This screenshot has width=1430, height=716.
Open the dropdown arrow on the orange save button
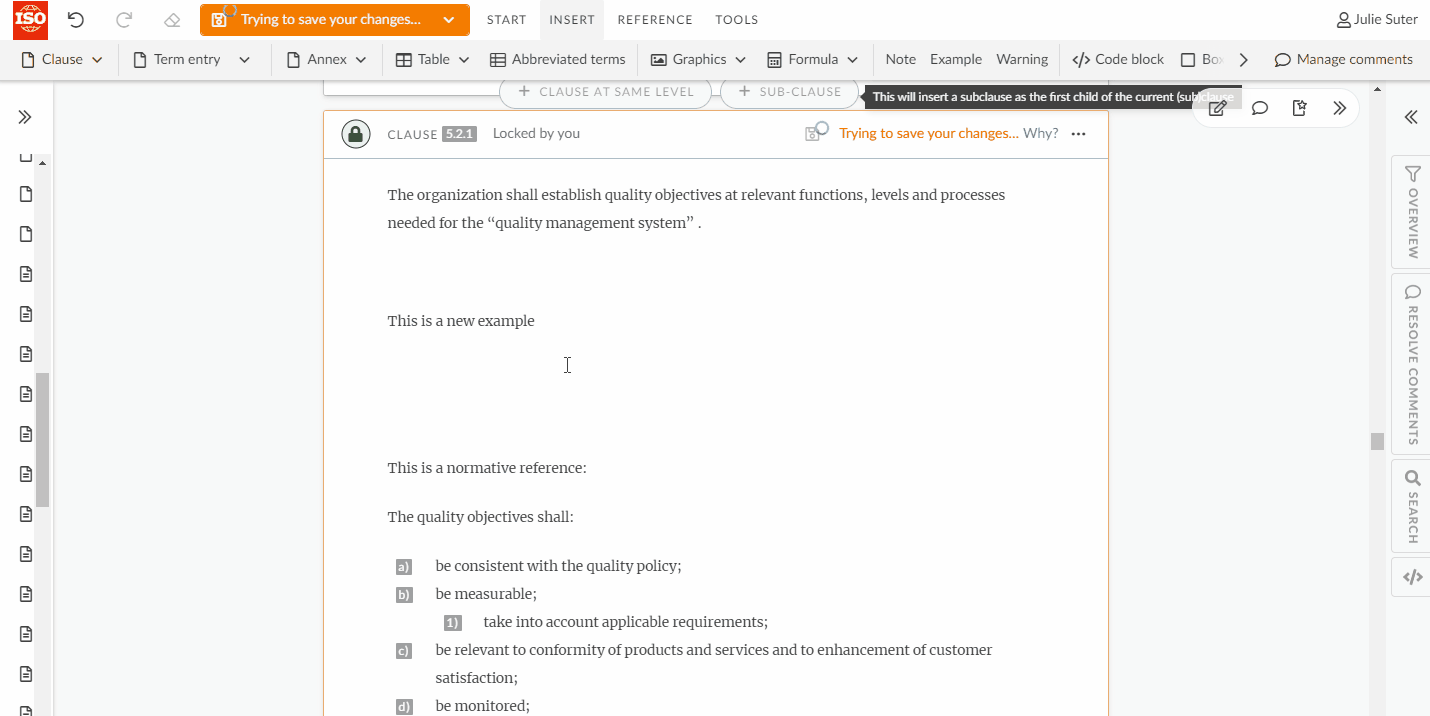click(449, 20)
